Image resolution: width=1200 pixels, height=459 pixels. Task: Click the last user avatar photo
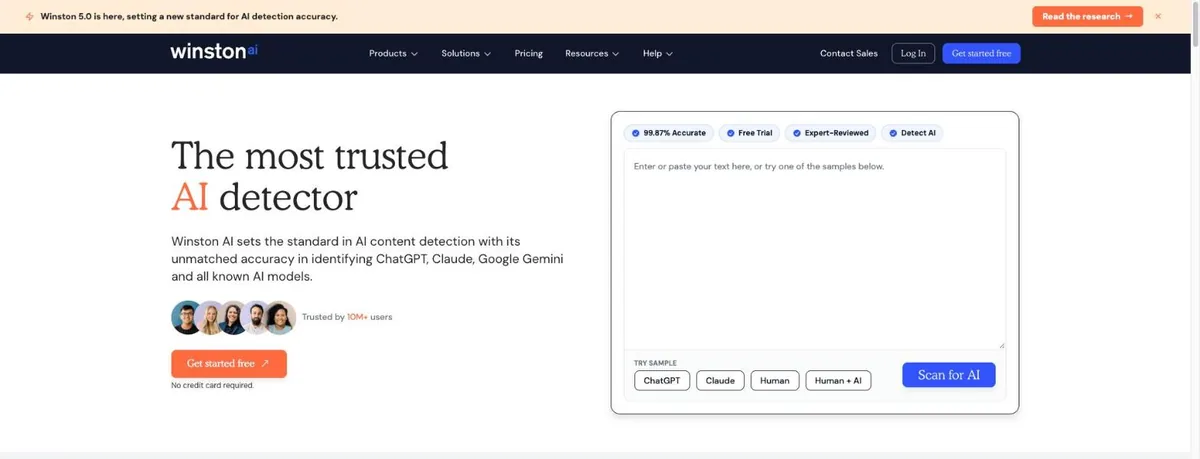tap(281, 317)
